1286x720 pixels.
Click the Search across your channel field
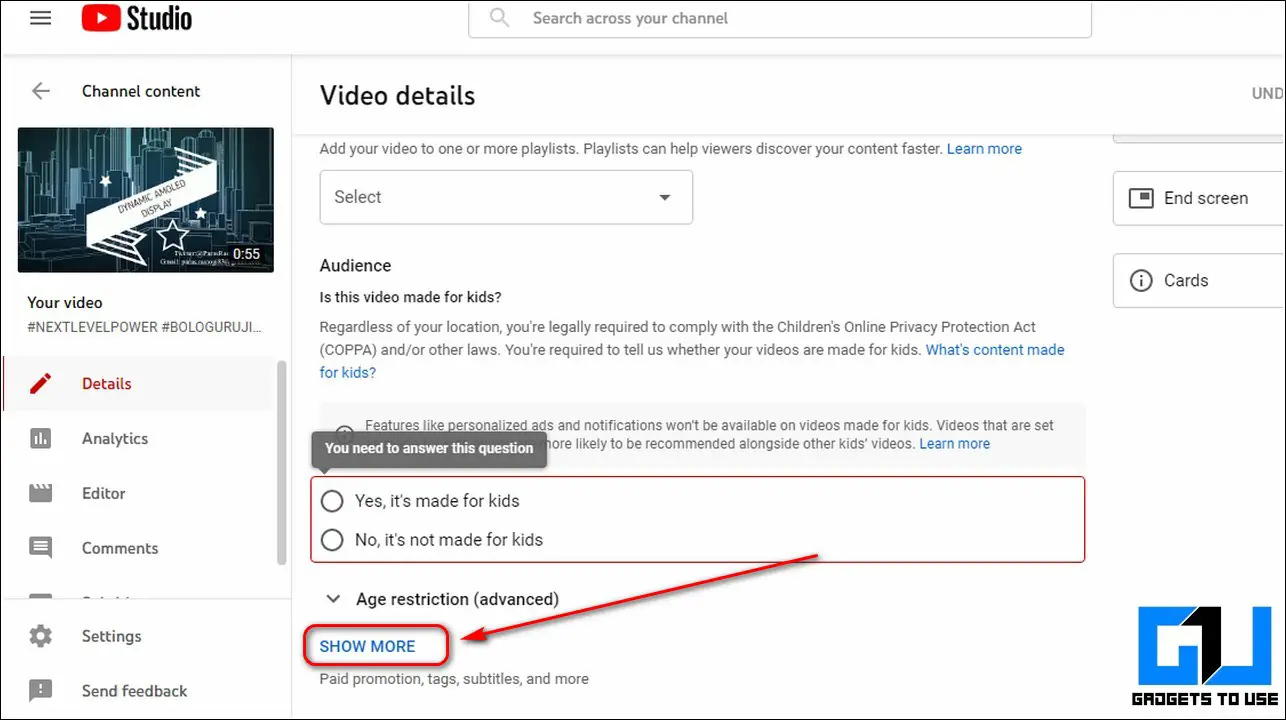coord(780,19)
